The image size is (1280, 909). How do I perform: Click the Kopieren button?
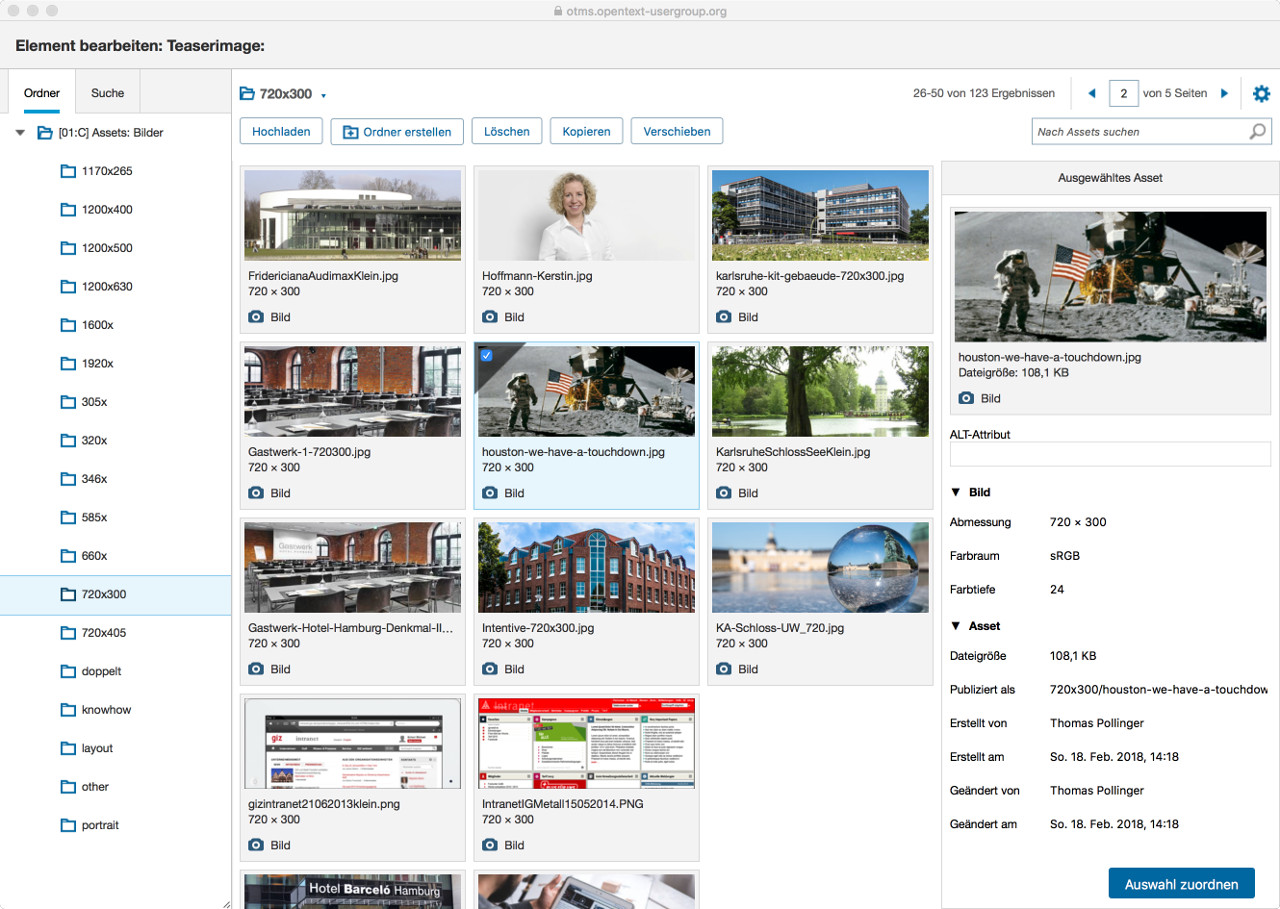[587, 131]
